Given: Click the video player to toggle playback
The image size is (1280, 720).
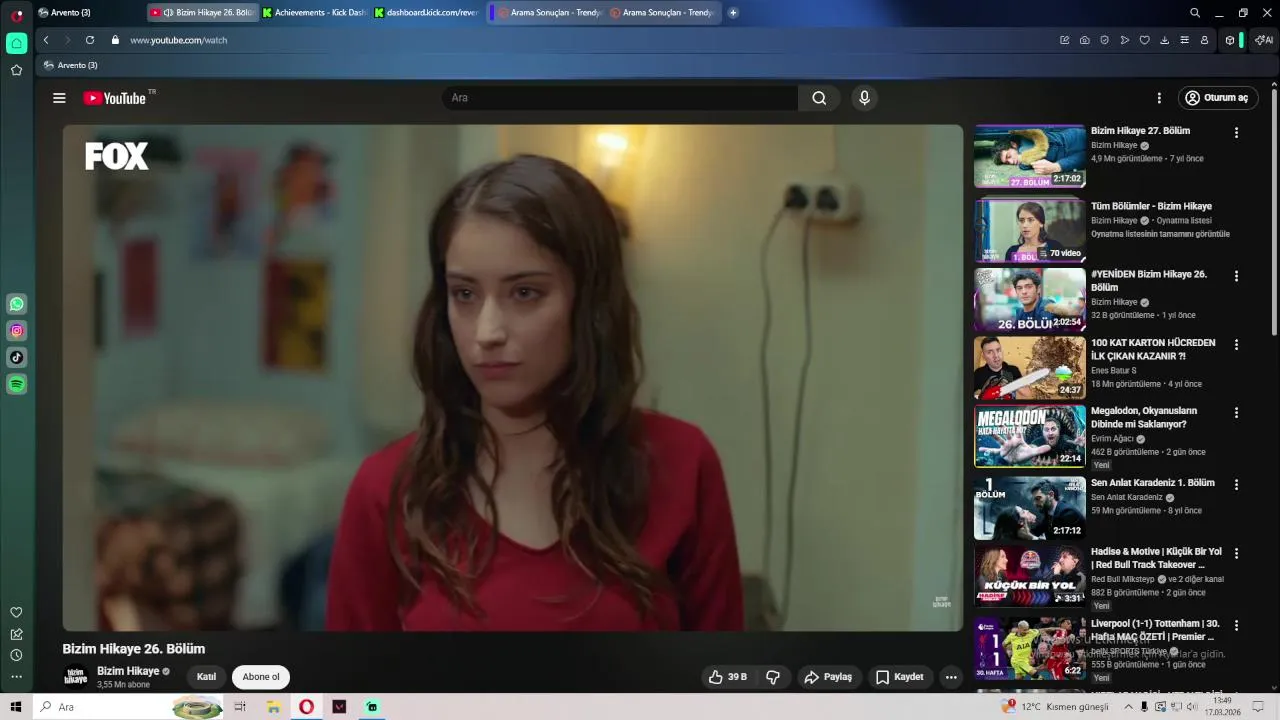Looking at the screenshot, I should (513, 378).
